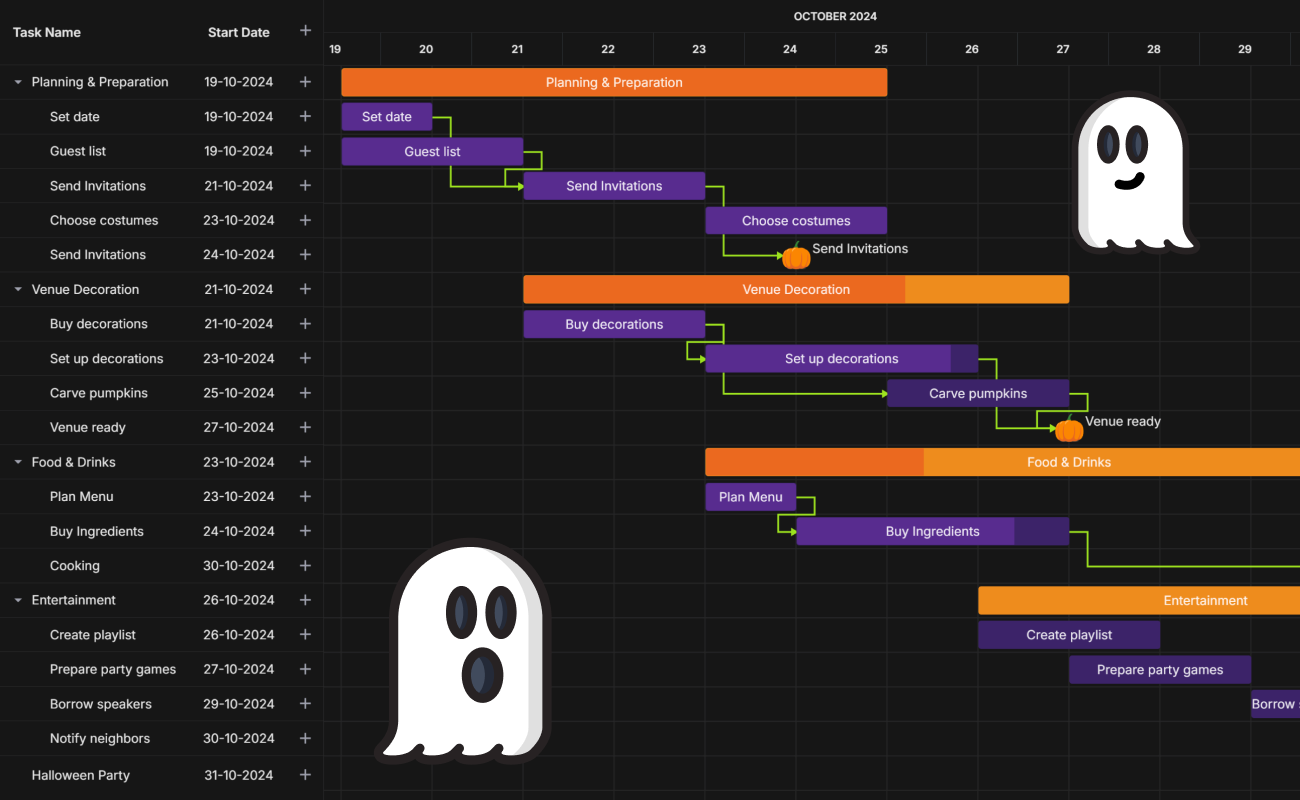Click Prepare party games task bar

(x=1160, y=670)
